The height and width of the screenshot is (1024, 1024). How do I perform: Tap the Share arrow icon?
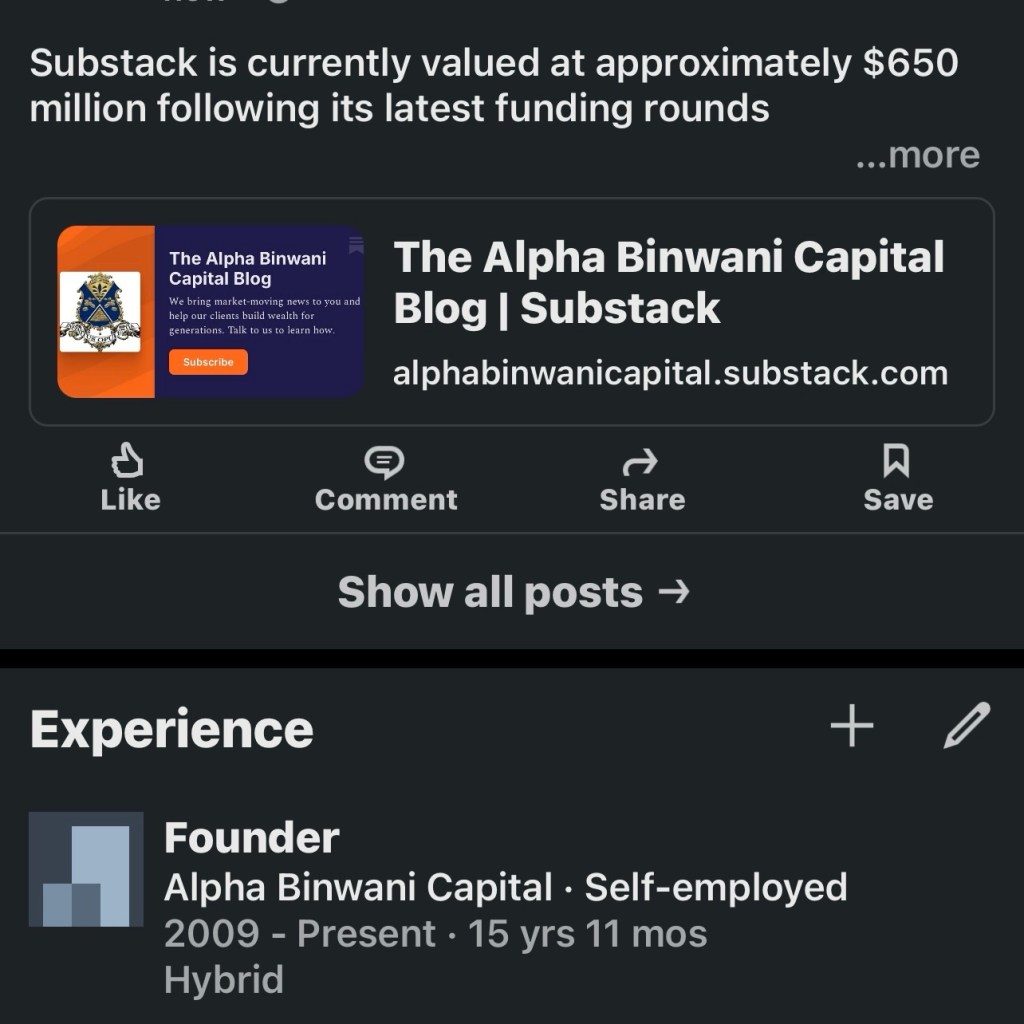point(641,461)
